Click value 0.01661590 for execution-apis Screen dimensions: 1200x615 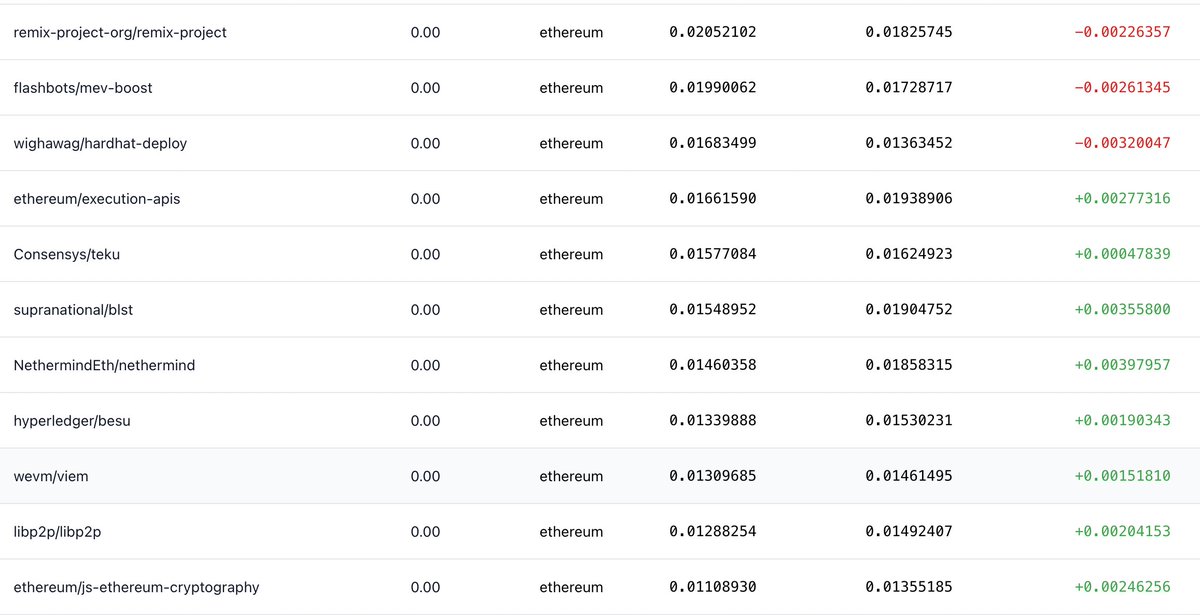tap(713, 199)
